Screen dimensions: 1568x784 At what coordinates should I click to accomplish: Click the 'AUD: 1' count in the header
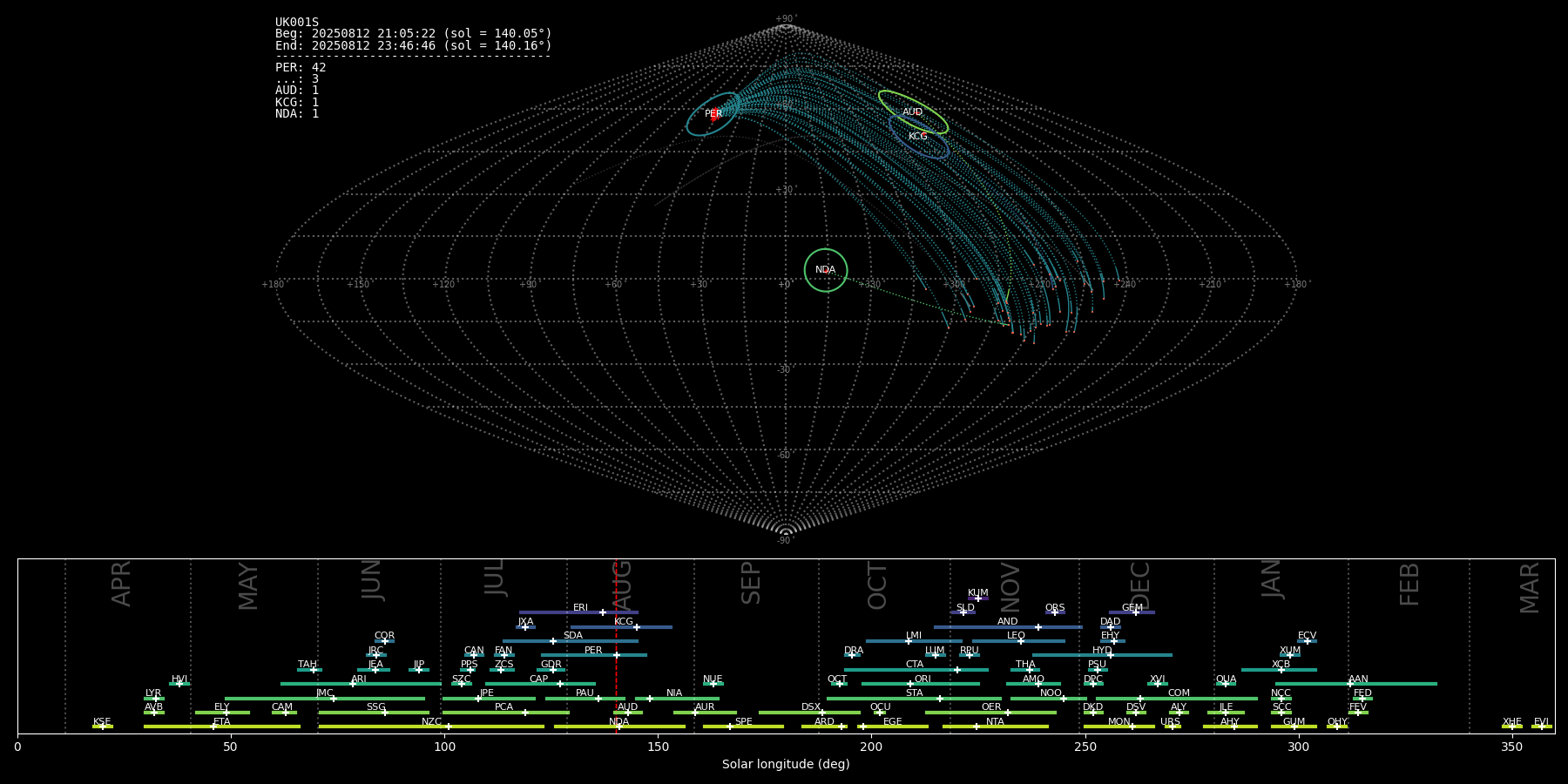(x=297, y=91)
